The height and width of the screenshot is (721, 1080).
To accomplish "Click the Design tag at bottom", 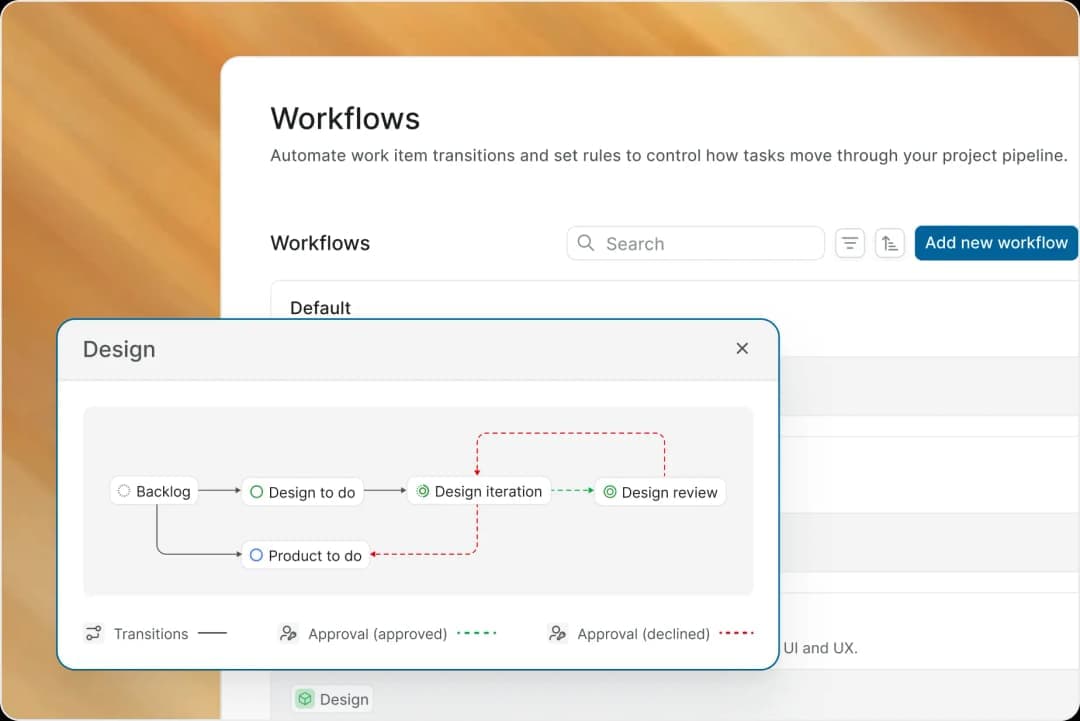I will [333, 699].
